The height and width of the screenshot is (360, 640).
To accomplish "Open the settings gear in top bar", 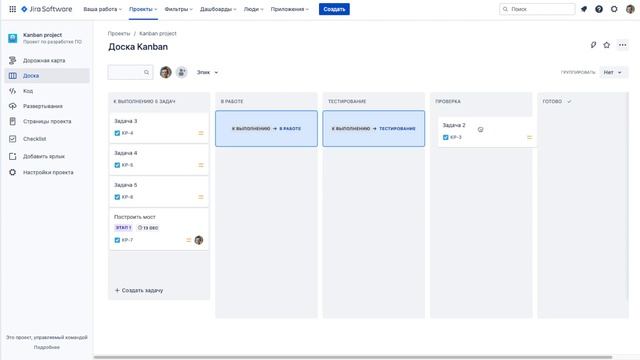I will click(614, 9).
